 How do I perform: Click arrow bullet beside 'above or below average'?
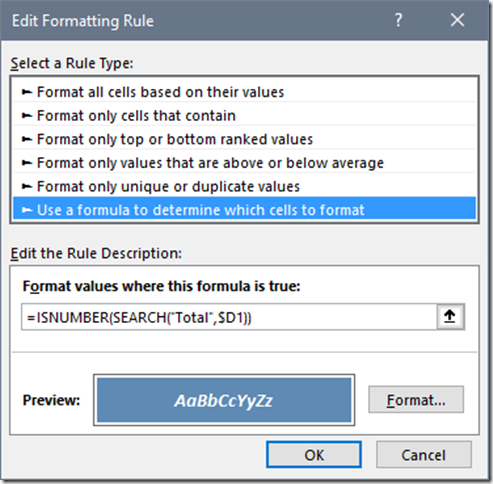pyautogui.click(x=27, y=163)
